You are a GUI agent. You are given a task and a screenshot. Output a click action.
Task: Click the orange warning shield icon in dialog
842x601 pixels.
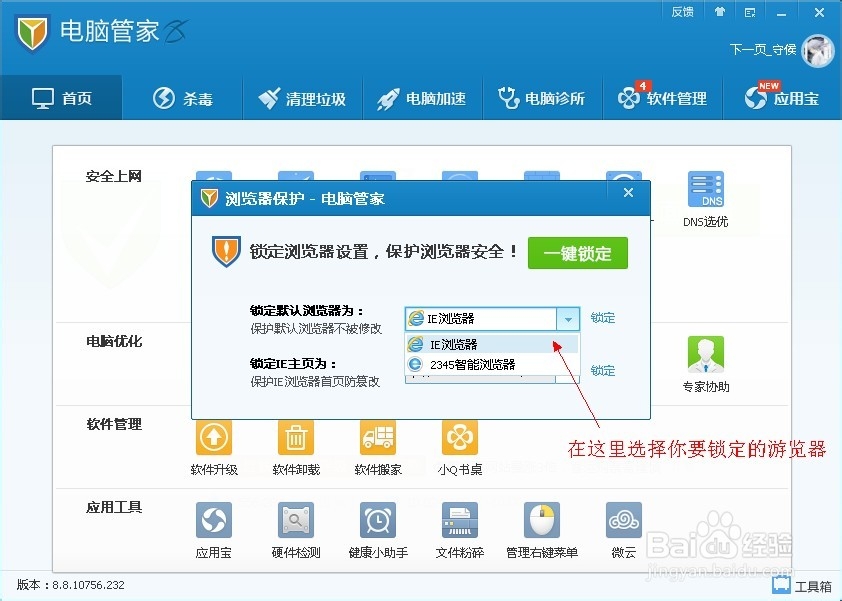(x=226, y=251)
